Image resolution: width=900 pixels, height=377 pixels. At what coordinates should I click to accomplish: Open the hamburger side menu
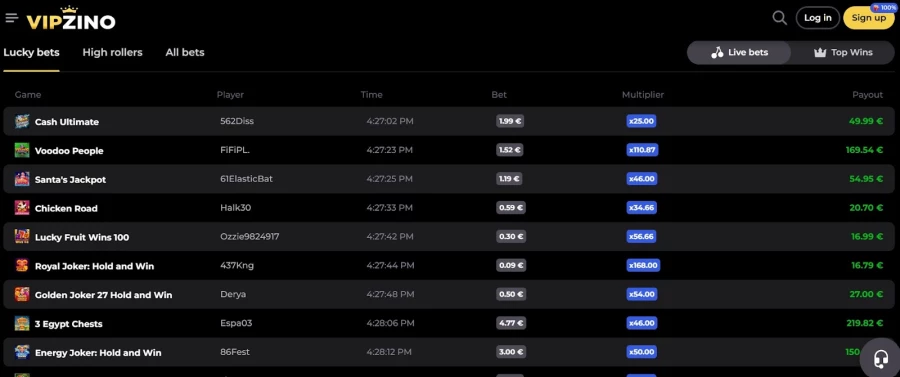[x=11, y=18]
